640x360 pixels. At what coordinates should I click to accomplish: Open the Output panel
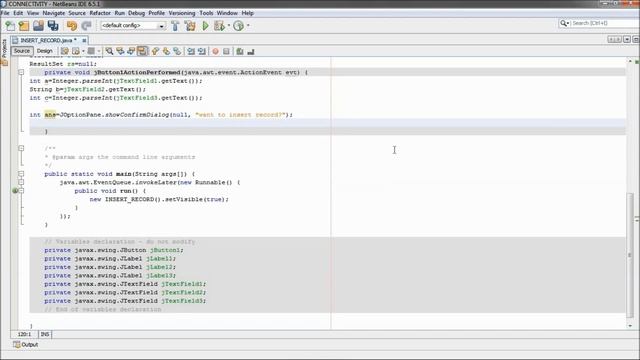coord(26,345)
